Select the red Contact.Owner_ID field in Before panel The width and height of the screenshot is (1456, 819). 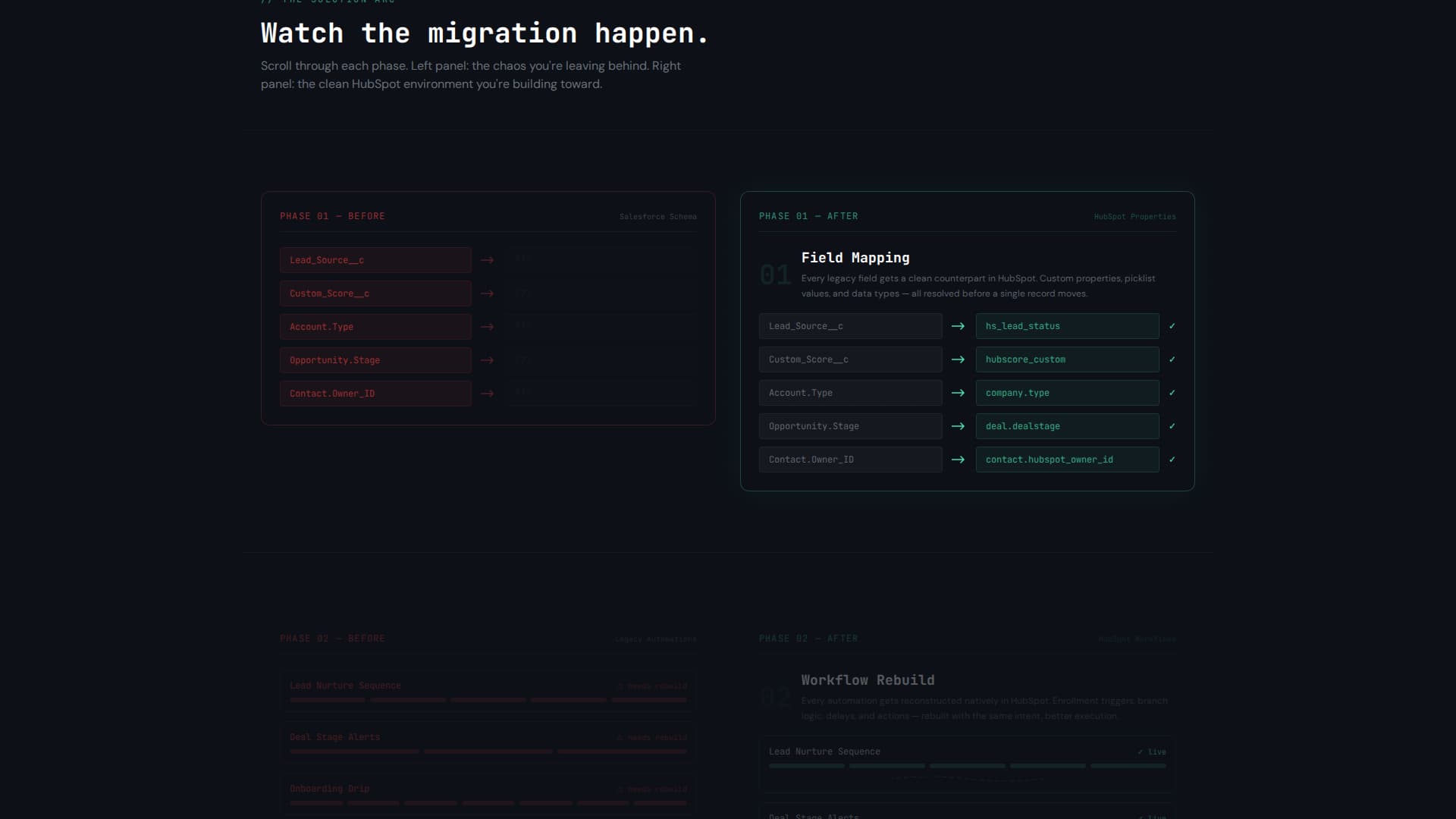click(375, 394)
